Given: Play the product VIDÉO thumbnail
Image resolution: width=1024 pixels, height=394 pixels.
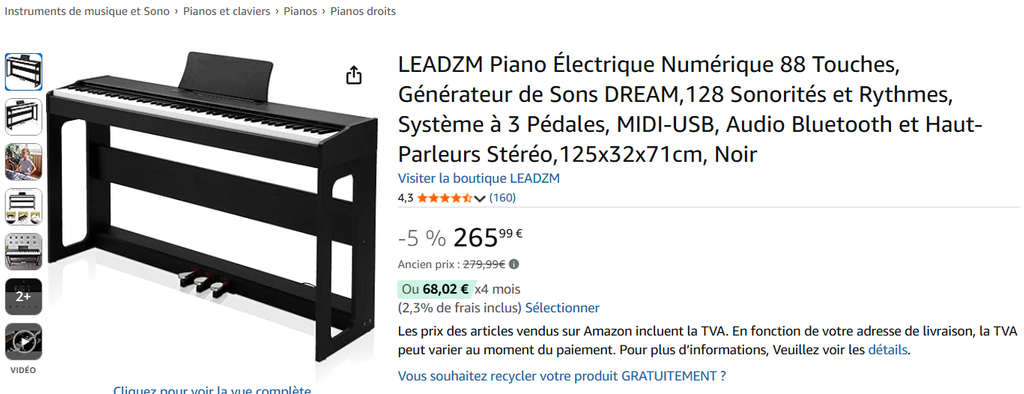Looking at the screenshot, I should tap(24, 342).
